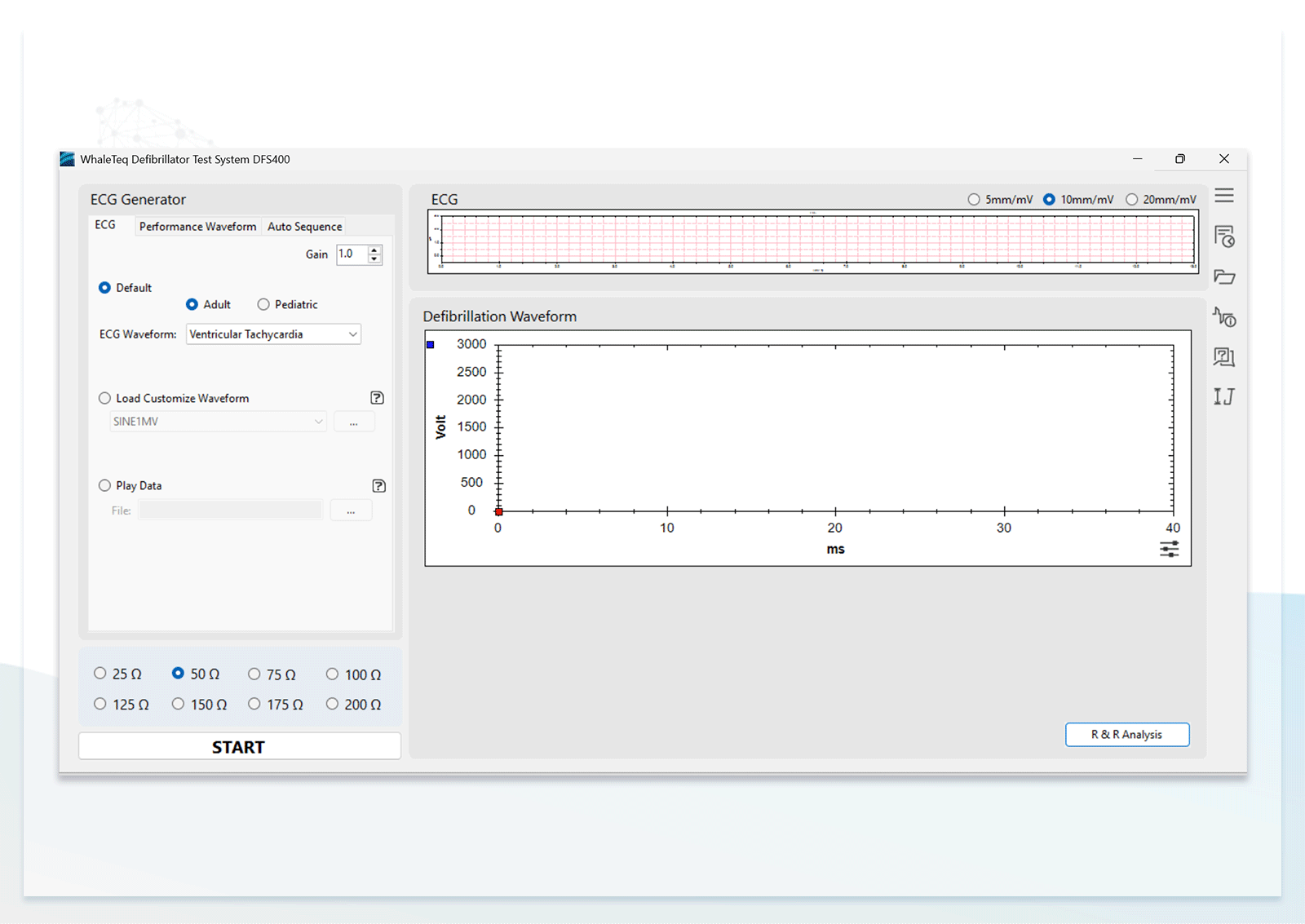Click the report history icon in sidebar
1305x924 pixels.
pyautogui.click(x=1224, y=237)
